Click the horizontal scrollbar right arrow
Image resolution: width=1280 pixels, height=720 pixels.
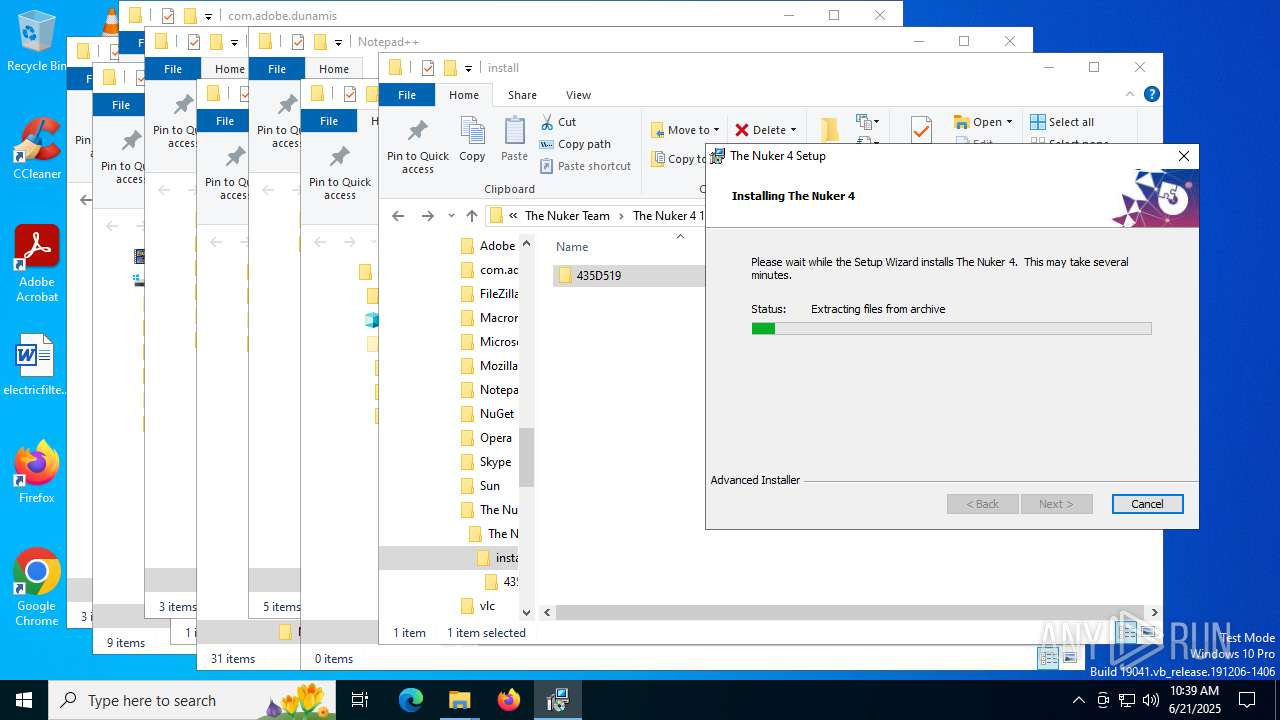click(x=1154, y=612)
